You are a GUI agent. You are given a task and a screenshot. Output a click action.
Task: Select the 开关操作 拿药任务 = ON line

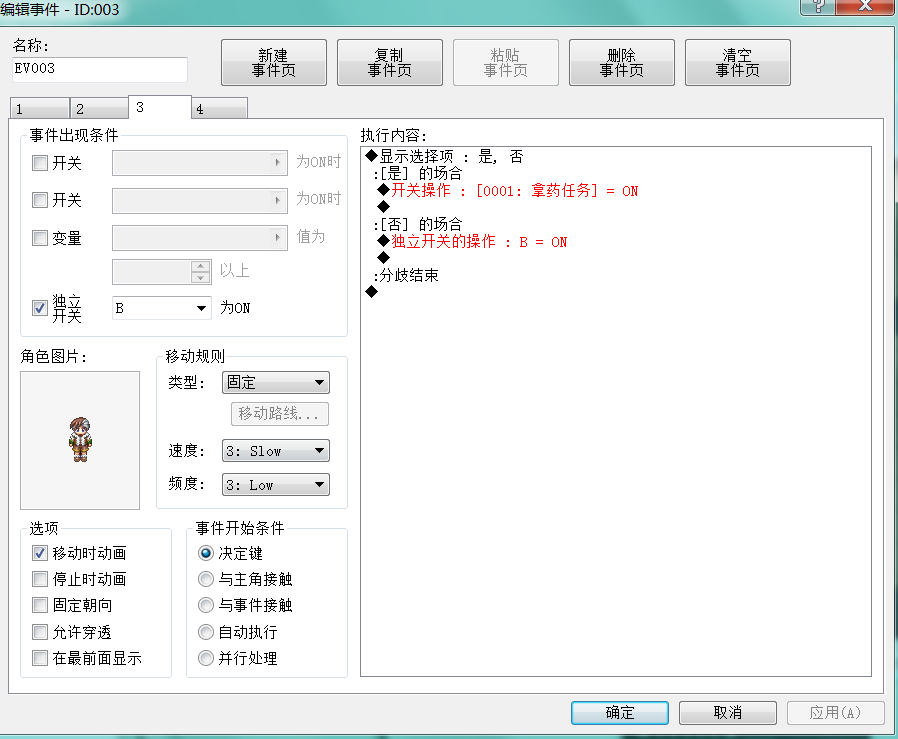[x=508, y=190]
